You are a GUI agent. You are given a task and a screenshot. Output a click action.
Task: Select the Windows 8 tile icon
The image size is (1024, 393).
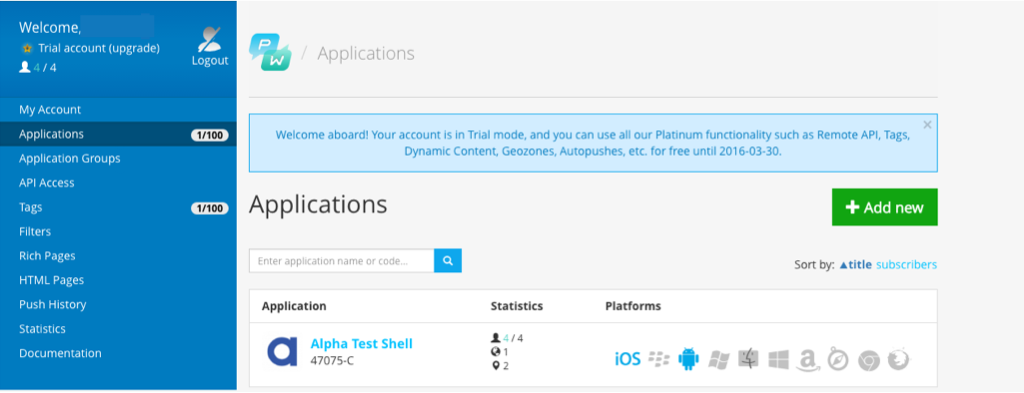pos(778,359)
